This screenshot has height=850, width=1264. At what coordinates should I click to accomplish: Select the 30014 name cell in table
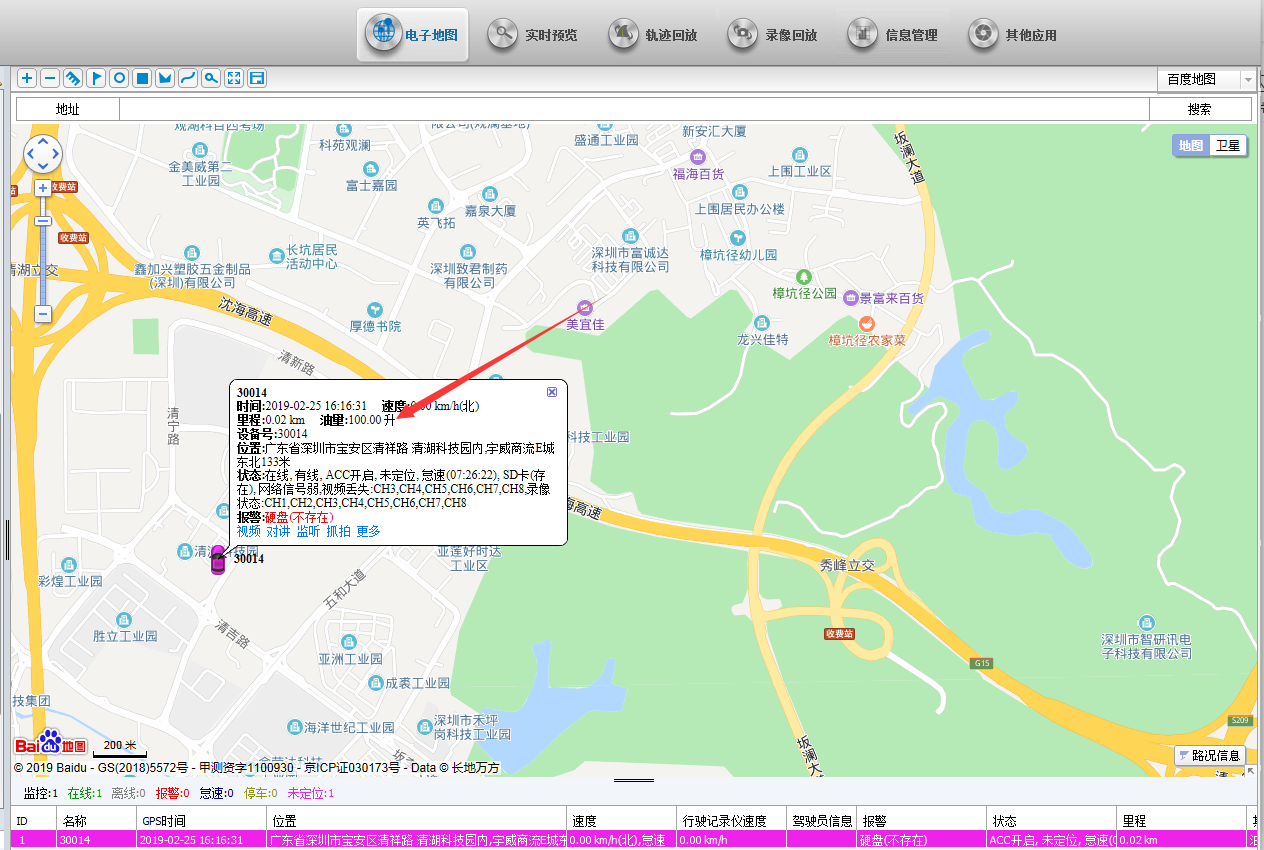pyautogui.click(x=96, y=840)
